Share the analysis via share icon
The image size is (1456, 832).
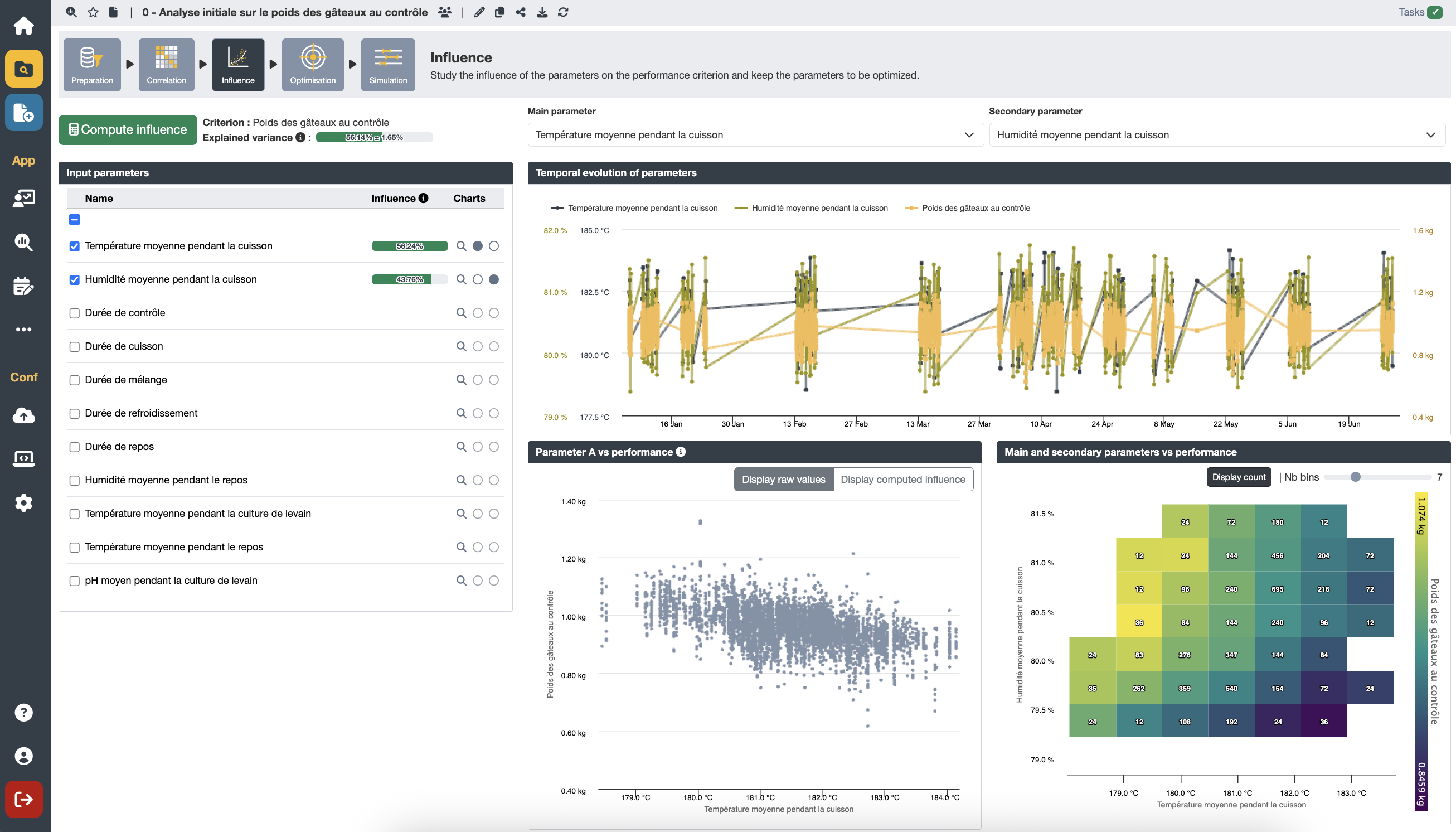coord(521,12)
